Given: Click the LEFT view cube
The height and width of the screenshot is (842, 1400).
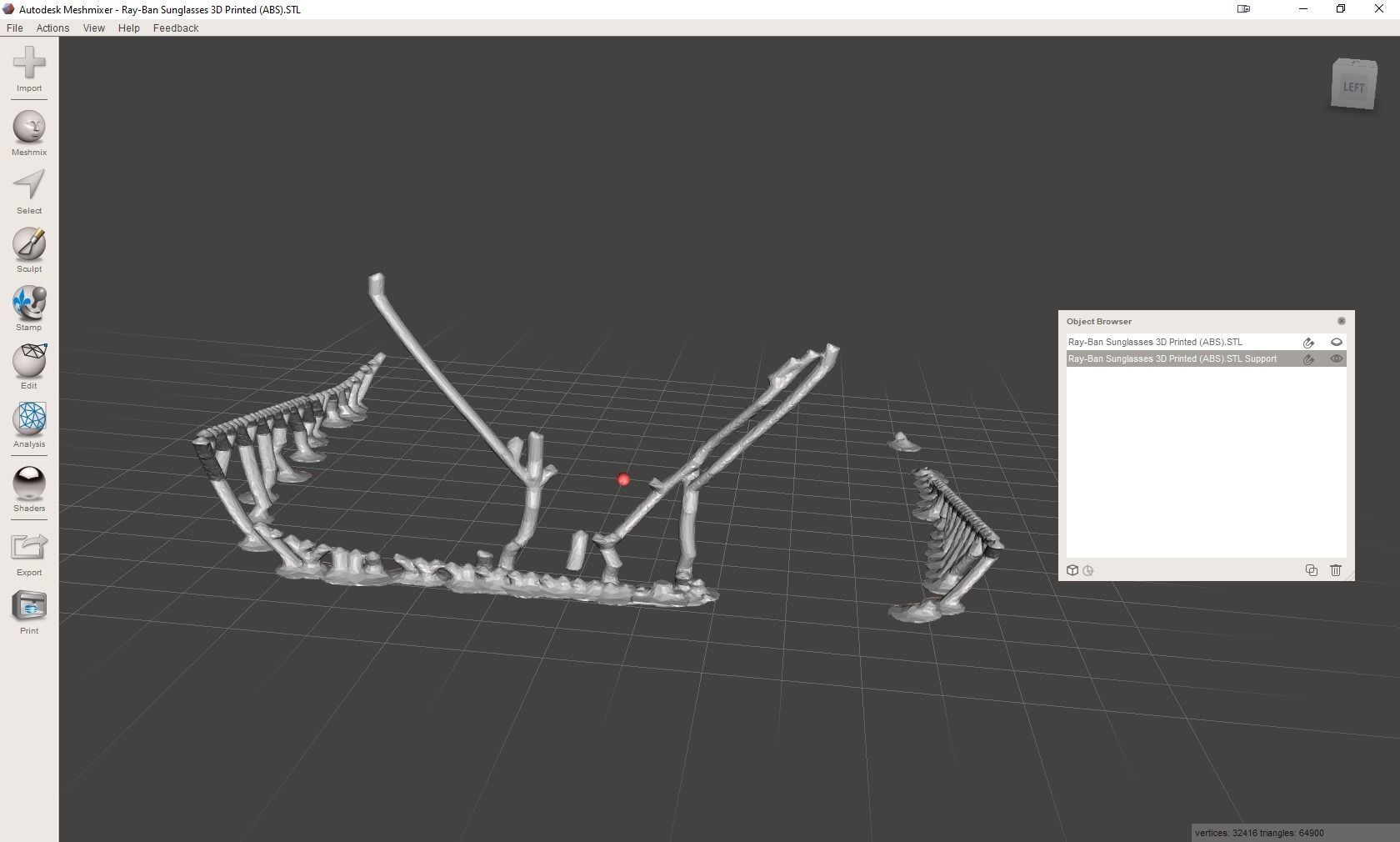Looking at the screenshot, I should pyautogui.click(x=1353, y=85).
